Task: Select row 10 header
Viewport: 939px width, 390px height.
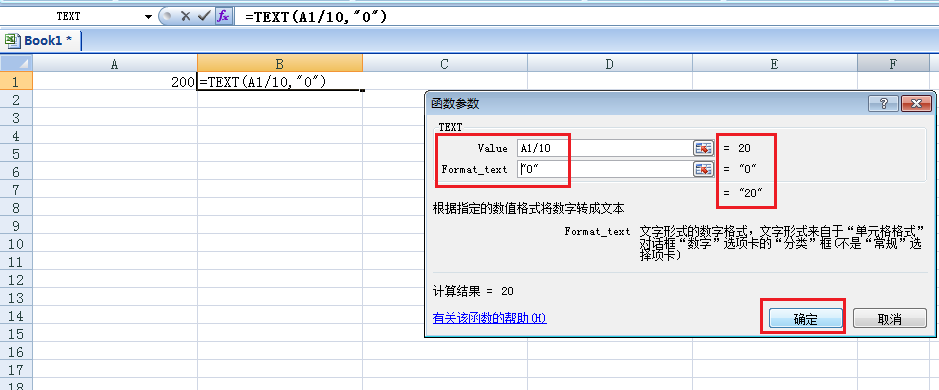Action: [x=16, y=244]
